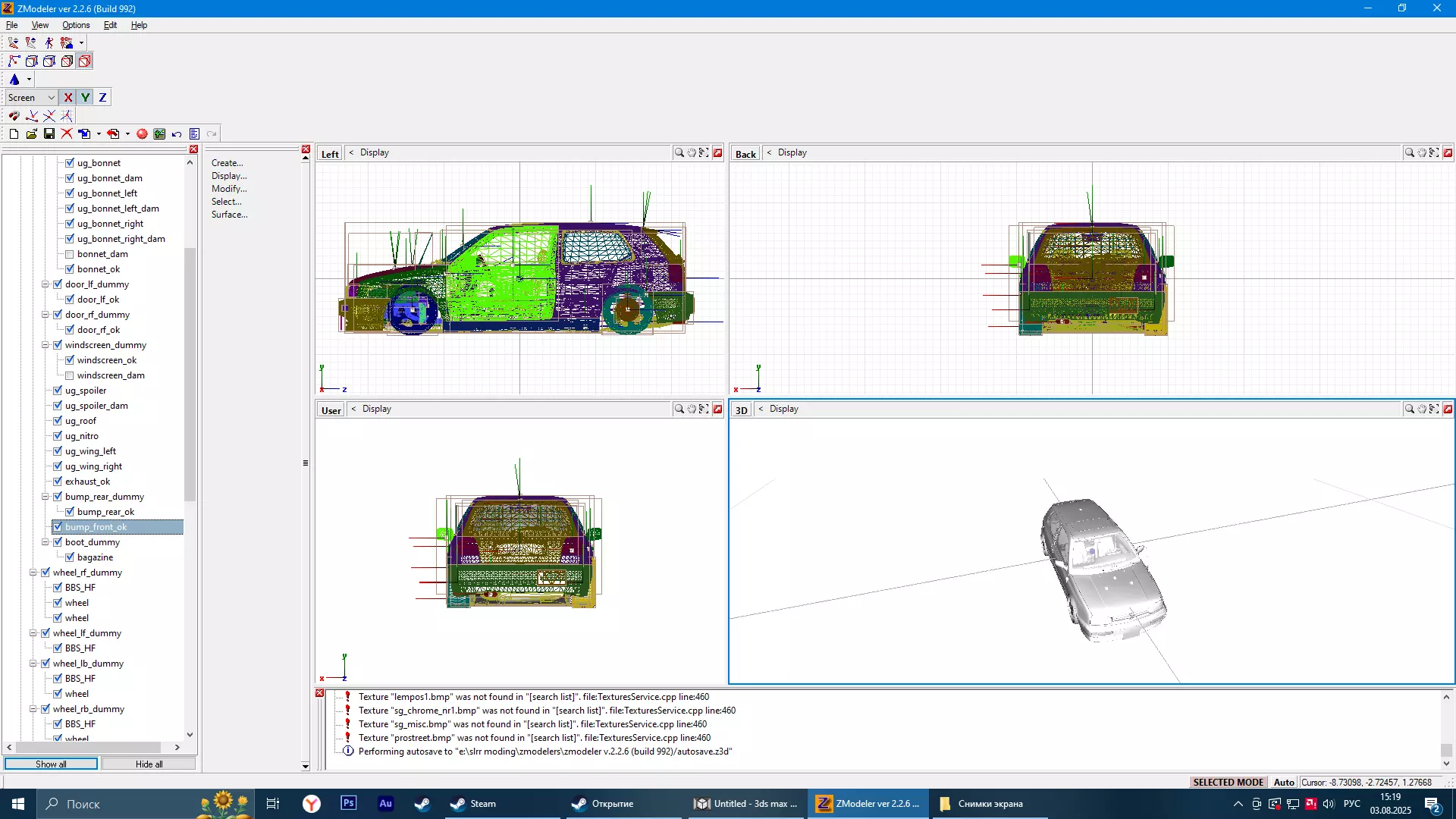
Task: Uncheck the ug_spoiler checkbox
Action: tap(58, 391)
